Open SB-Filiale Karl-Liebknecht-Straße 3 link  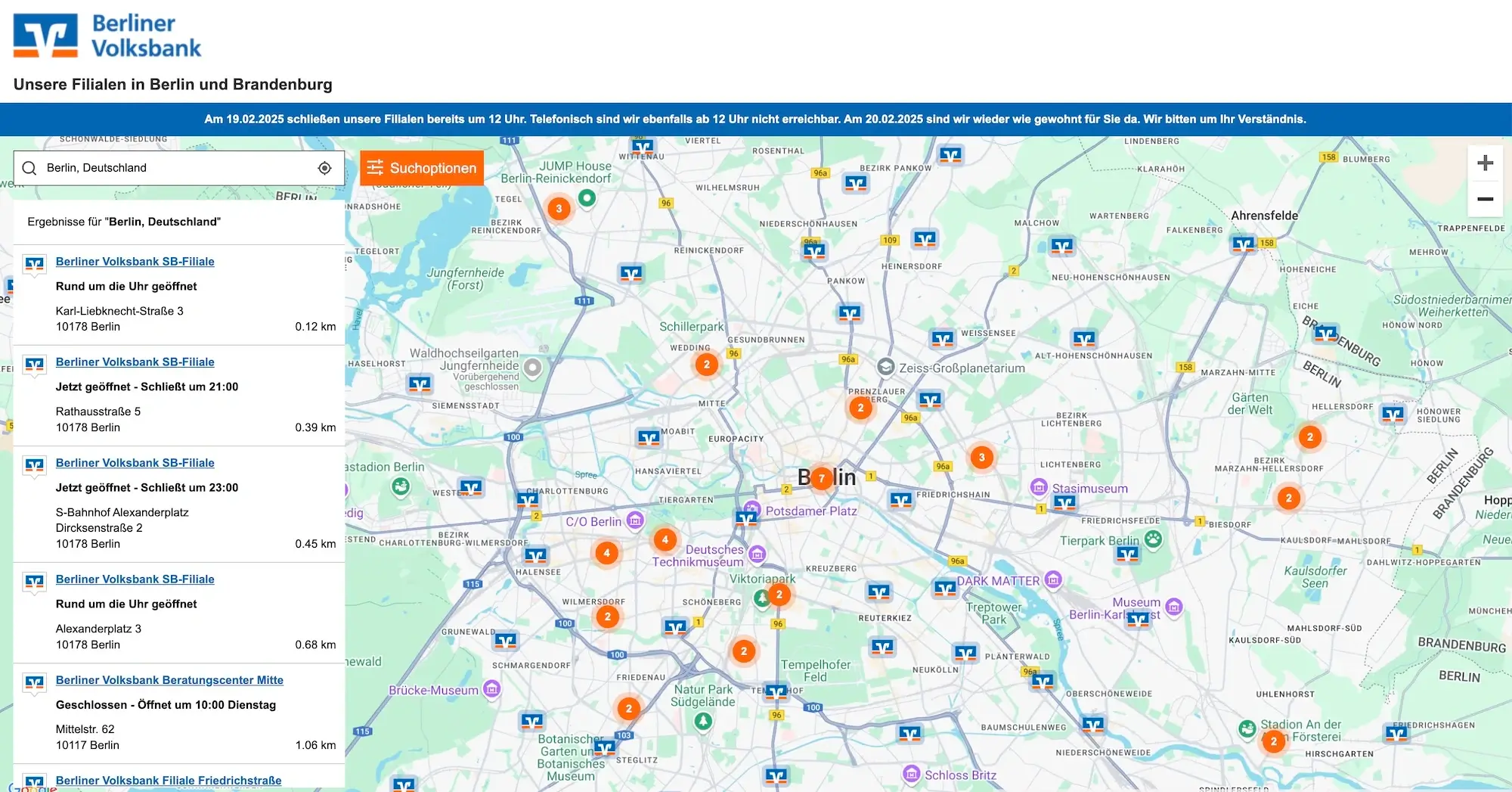[135, 261]
